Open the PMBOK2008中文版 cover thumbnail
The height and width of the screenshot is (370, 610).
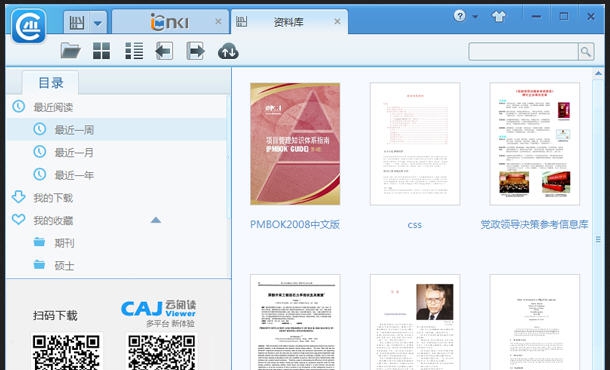[x=295, y=144]
